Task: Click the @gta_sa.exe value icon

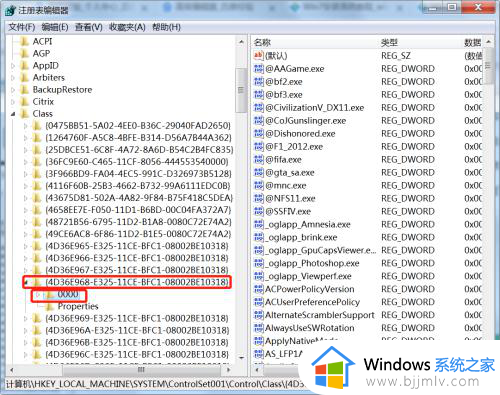Action: click(x=259, y=173)
